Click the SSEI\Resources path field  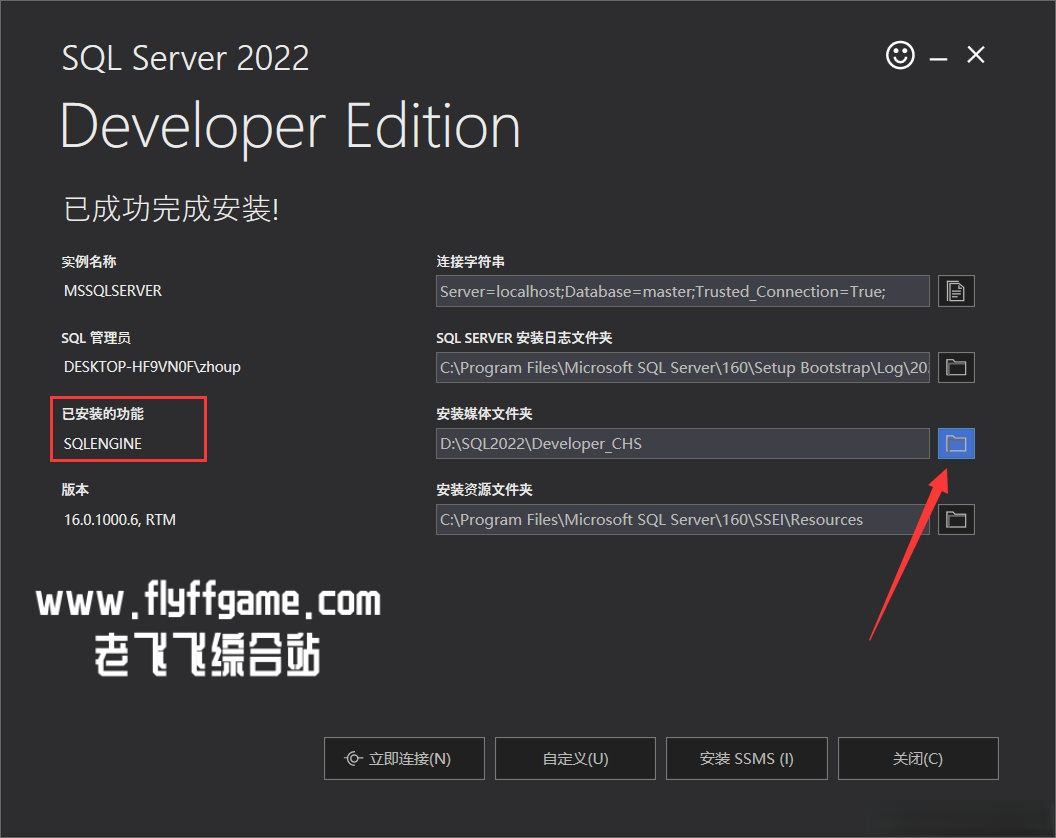pos(683,519)
